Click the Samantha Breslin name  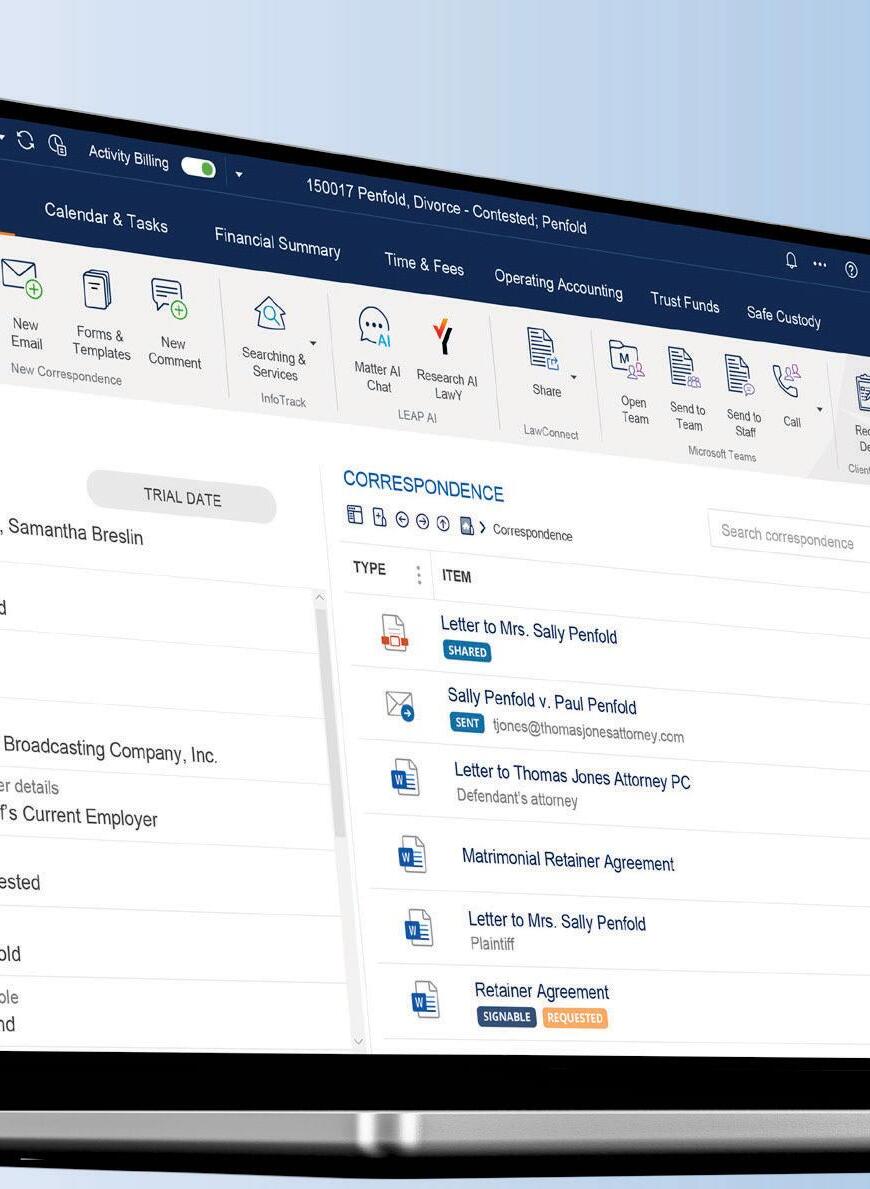coord(75,532)
